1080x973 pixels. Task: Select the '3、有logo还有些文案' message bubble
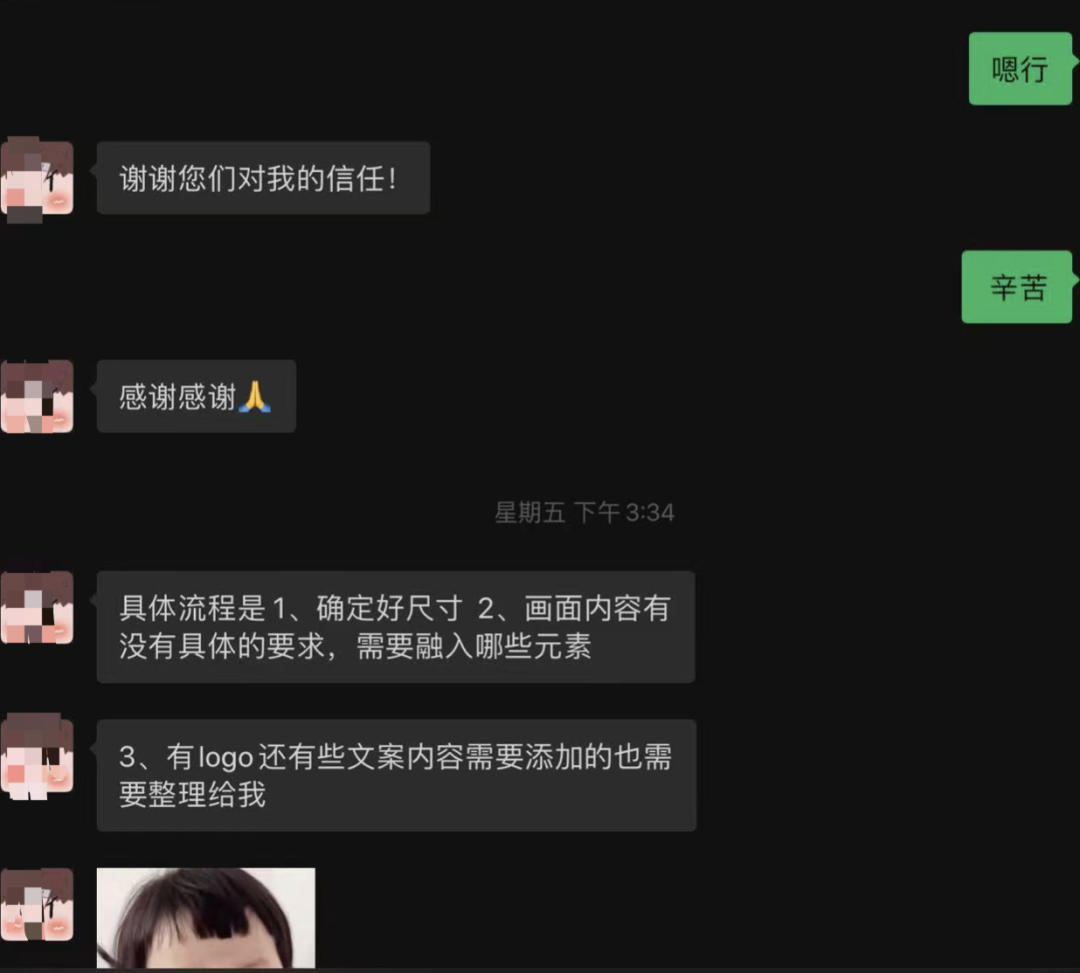click(396, 775)
